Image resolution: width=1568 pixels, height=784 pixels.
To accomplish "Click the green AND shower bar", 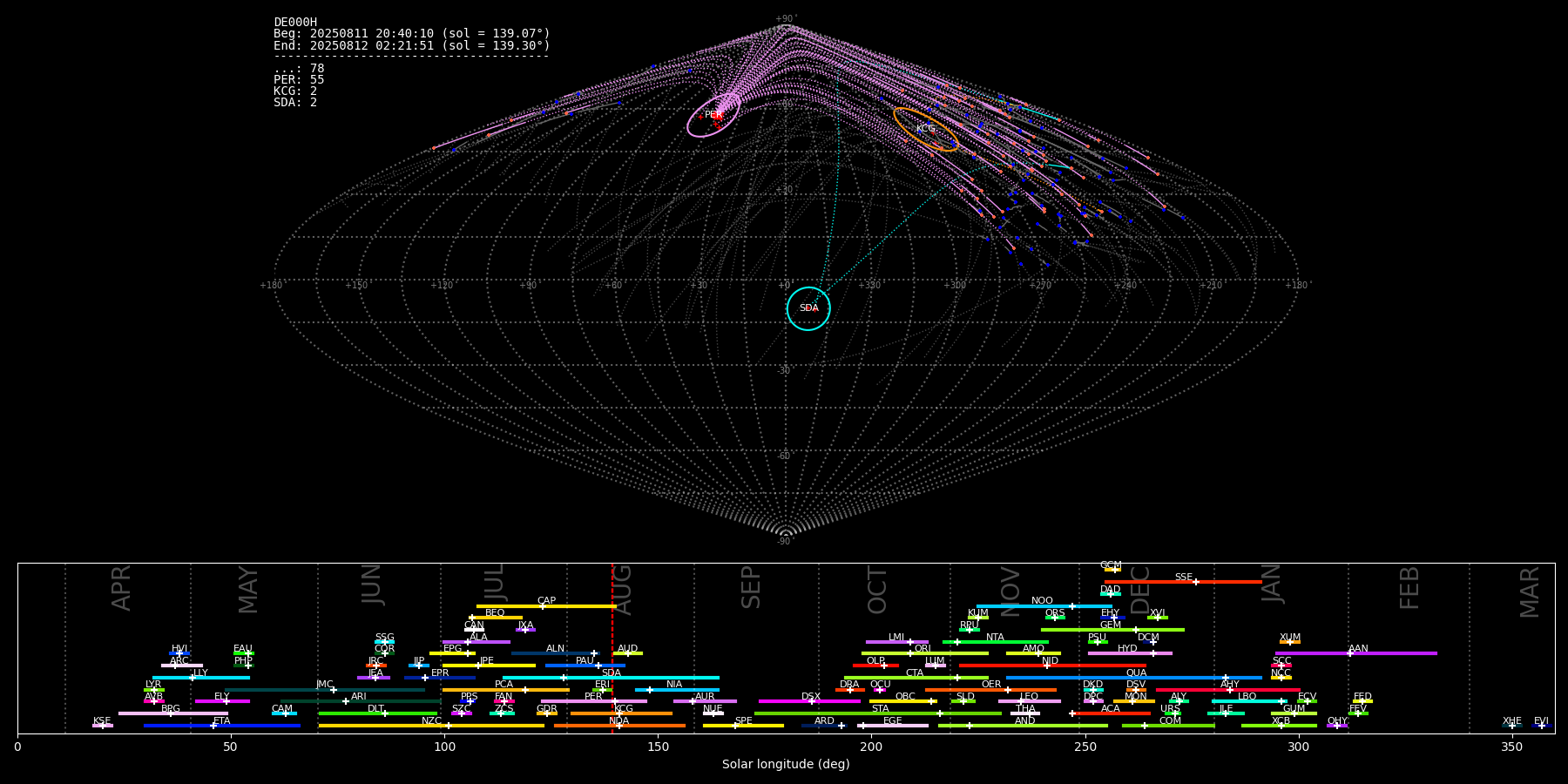I will coord(1023,726).
